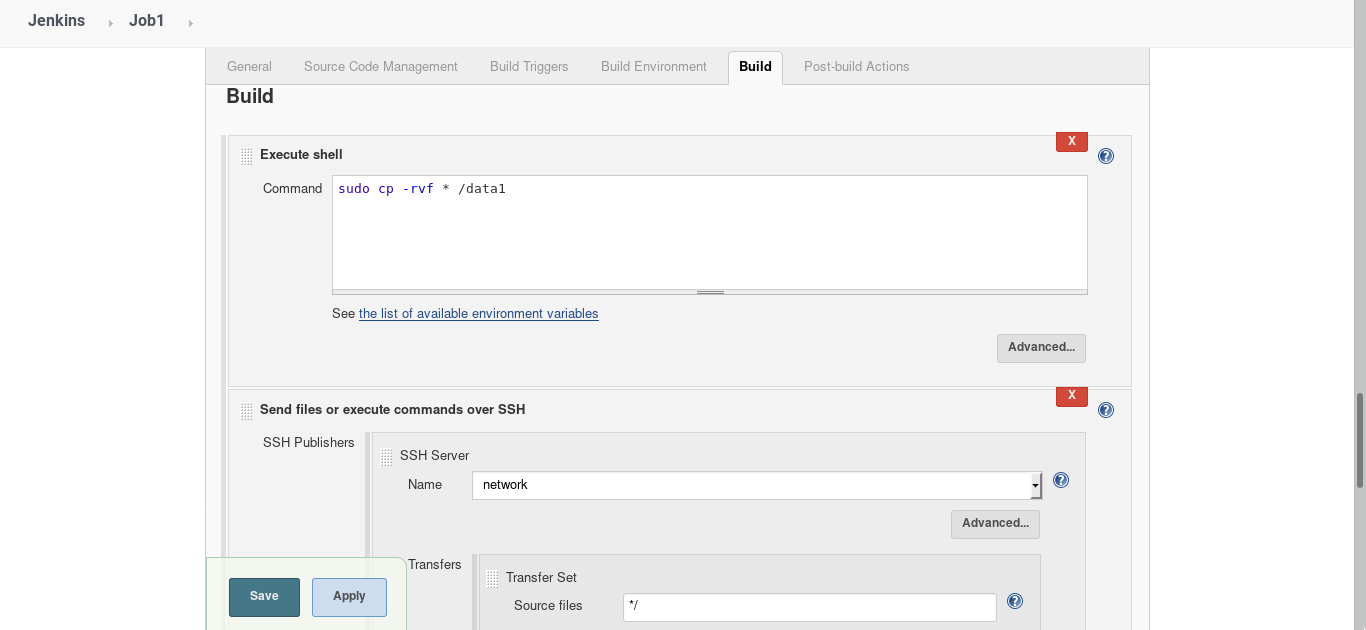1366x630 pixels.
Task: Click the Job1 breadcrumb item
Action: [146, 20]
